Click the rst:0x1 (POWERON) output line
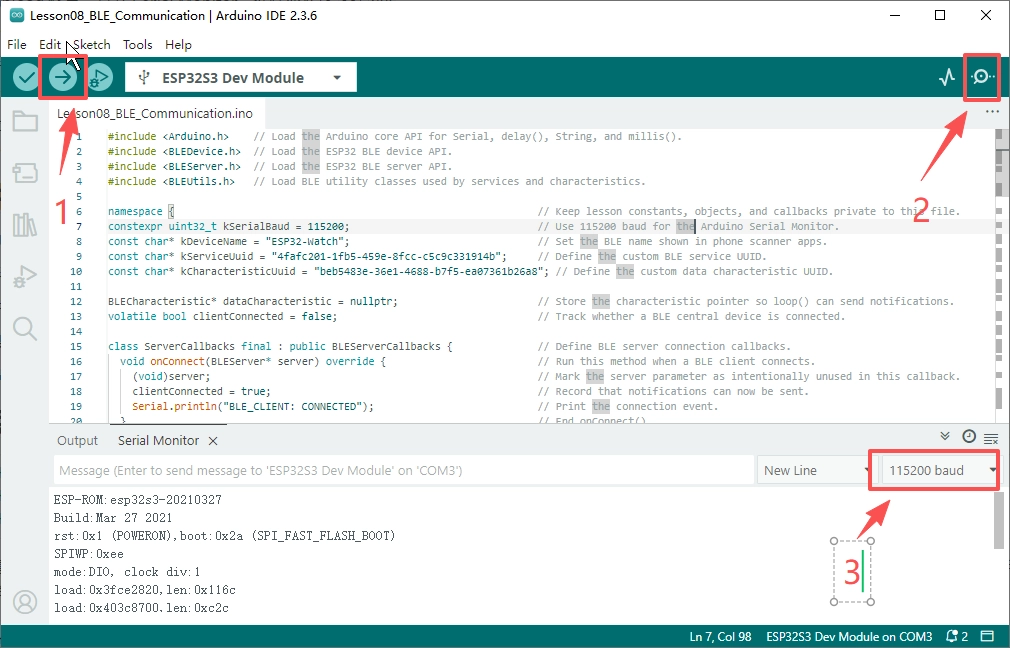The width and height of the screenshot is (1010, 648). (225, 536)
